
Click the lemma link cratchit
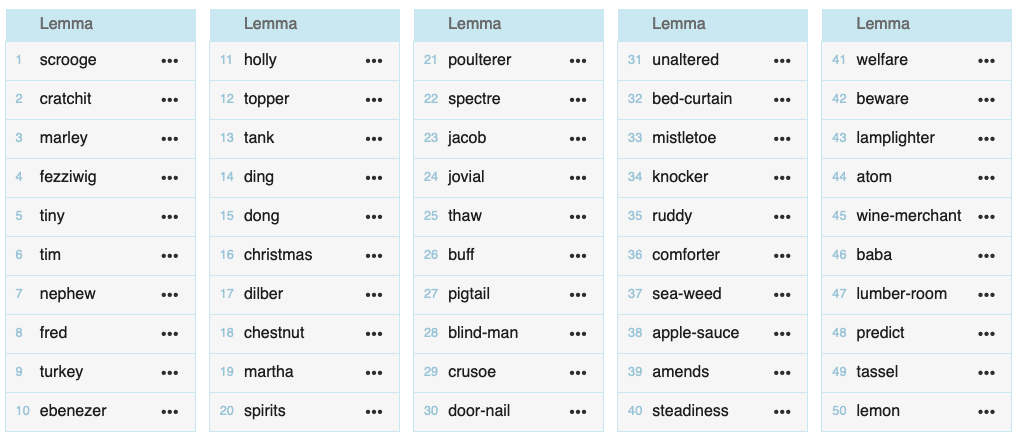pyautogui.click(x=65, y=99)
